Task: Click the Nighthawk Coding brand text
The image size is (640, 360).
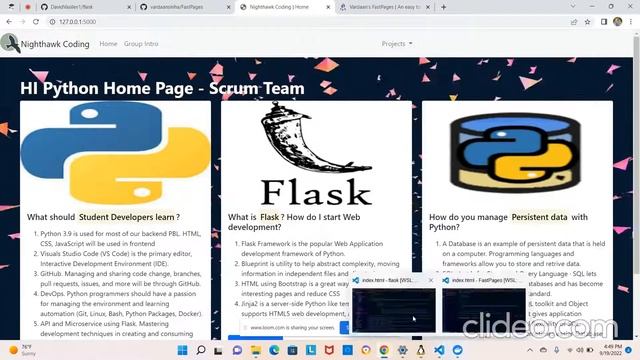Action: pos(55,44)
